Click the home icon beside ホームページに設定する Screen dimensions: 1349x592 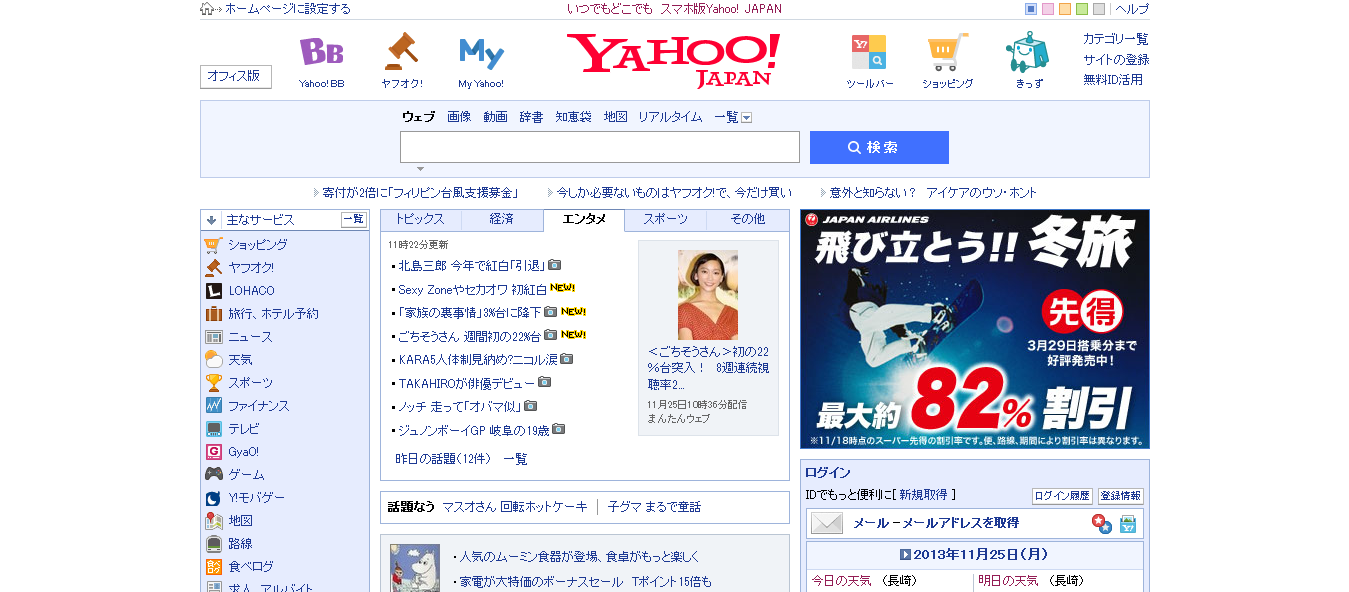(207, 9)
